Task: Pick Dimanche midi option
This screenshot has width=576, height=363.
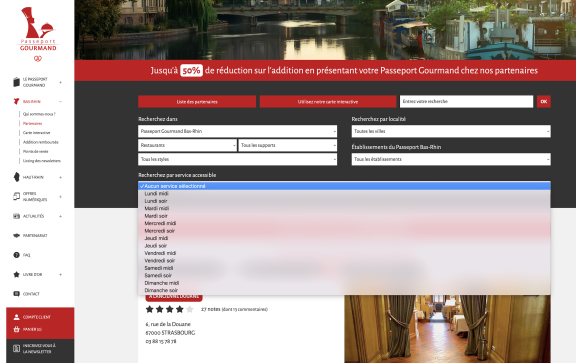Action: pyautogui.click(x=344, y=283)
